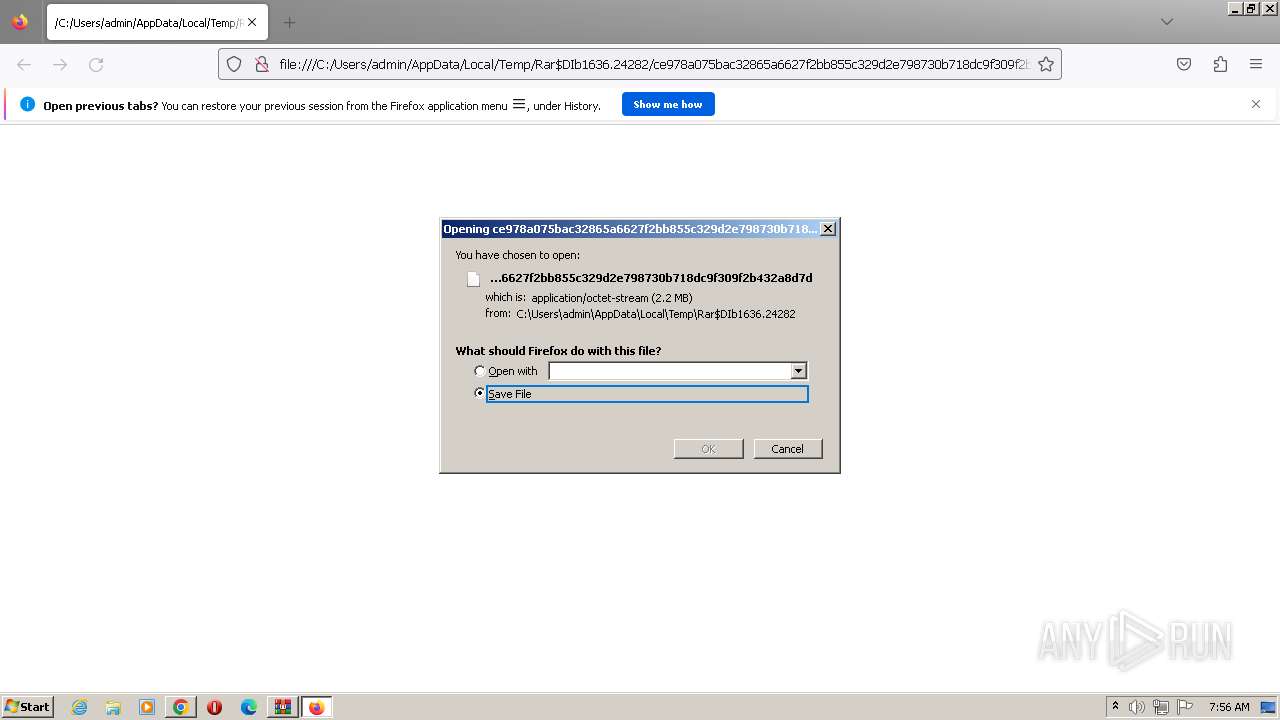Dismiss the Open previous tabs notification
The image size is (1280, 720).
[x=1256, y=104]
